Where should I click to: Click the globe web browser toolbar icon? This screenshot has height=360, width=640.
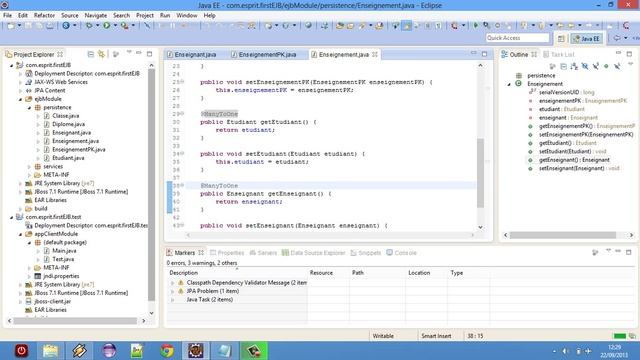pyautogui.click(x=308, y=26)
